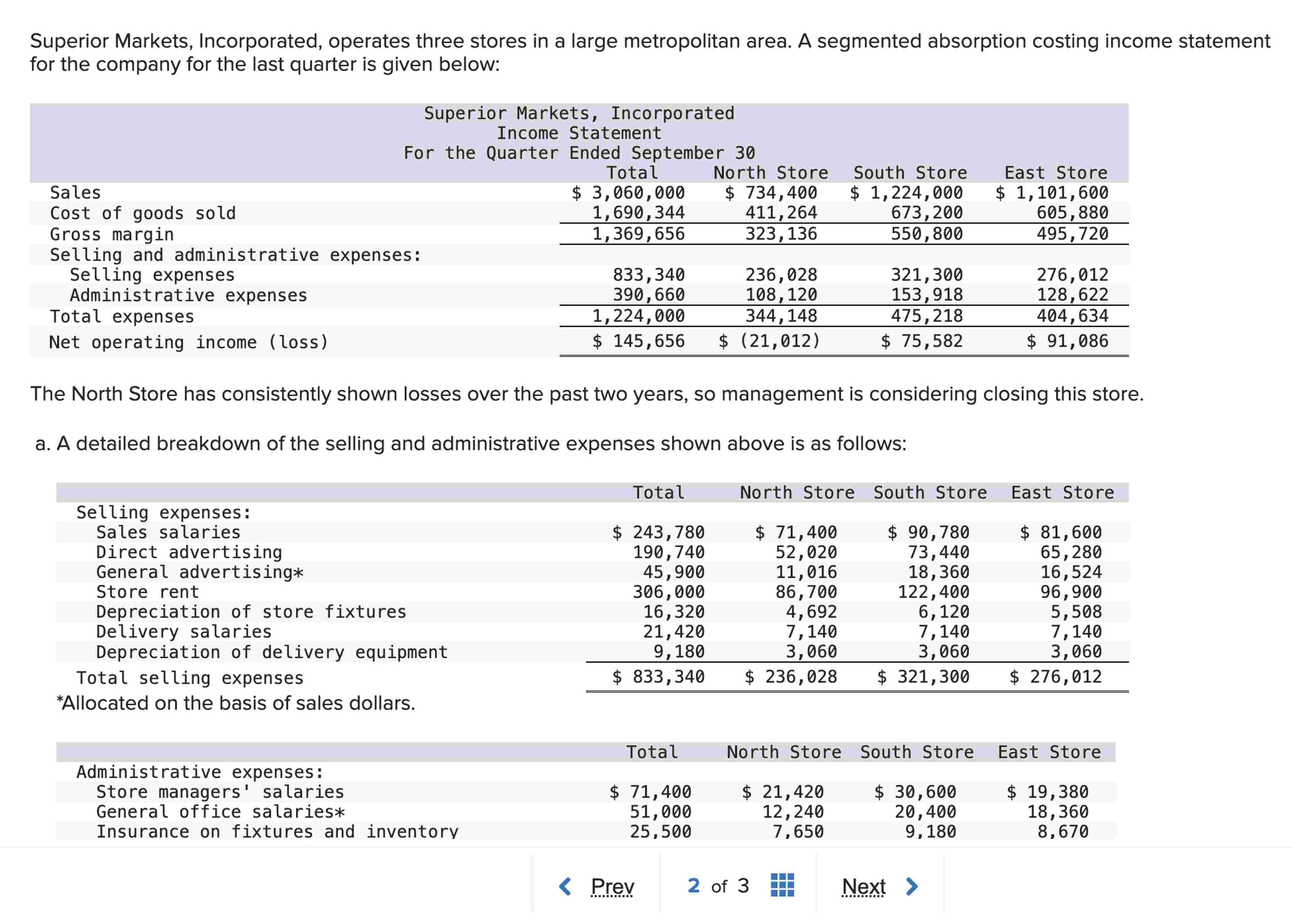Viewport: 1292px width, 924px height.
Task: Click the "of 3" page count text
Action: (730, 886)
